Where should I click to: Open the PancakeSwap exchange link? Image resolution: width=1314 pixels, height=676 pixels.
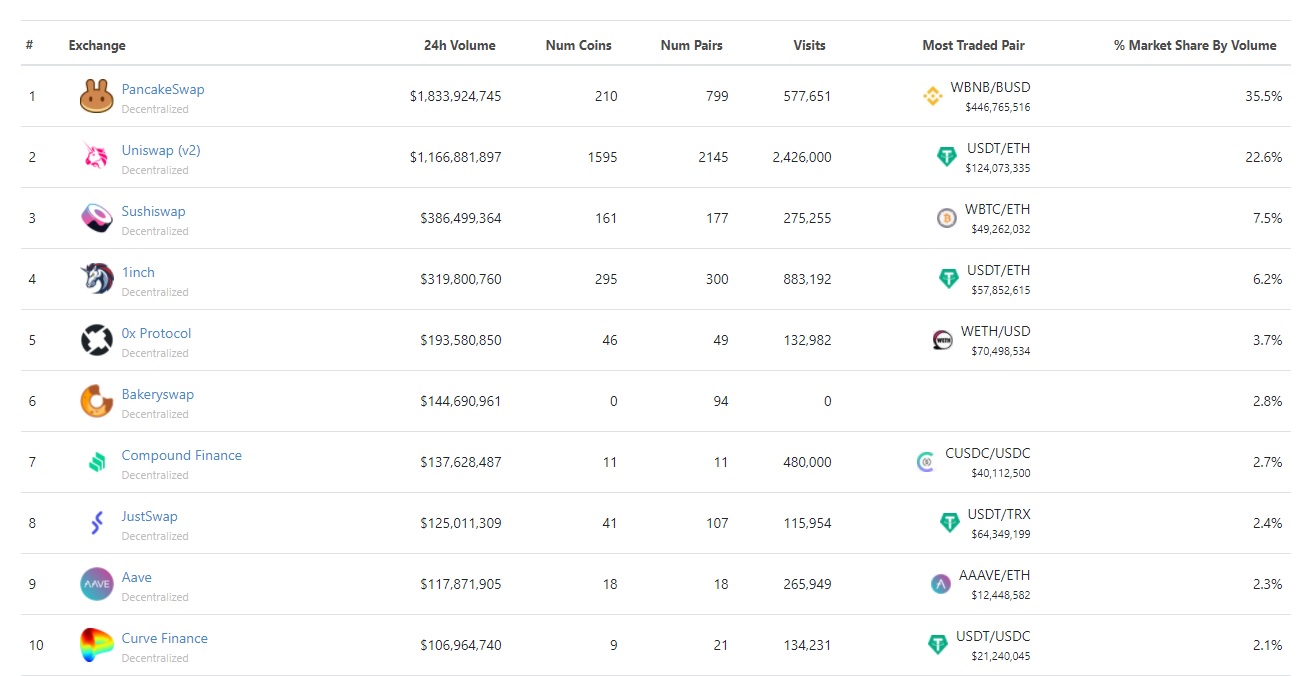tap(163, 89)
